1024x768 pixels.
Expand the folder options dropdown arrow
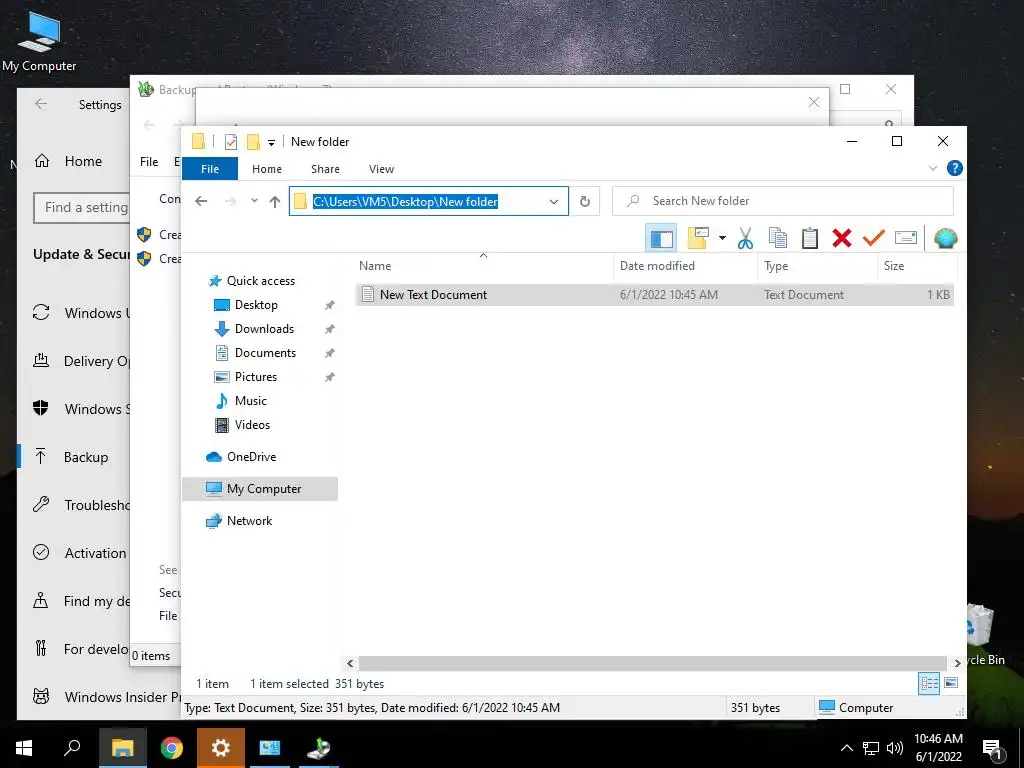point(722,238)
